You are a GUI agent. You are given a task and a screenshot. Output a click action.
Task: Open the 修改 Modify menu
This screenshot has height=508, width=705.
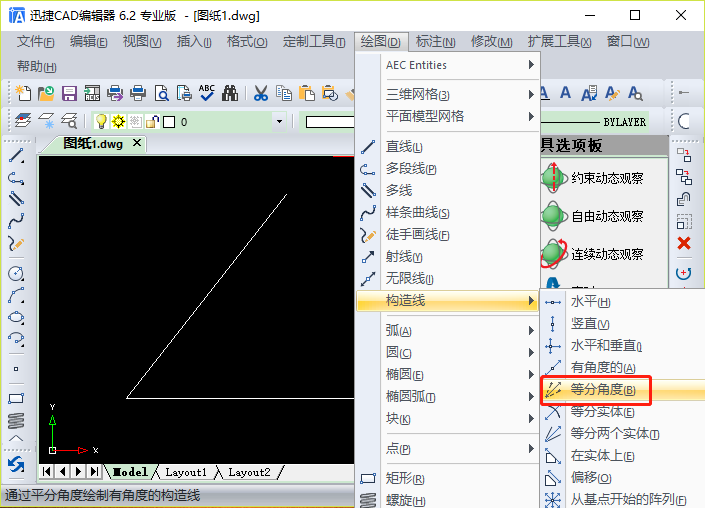(491, 42)
